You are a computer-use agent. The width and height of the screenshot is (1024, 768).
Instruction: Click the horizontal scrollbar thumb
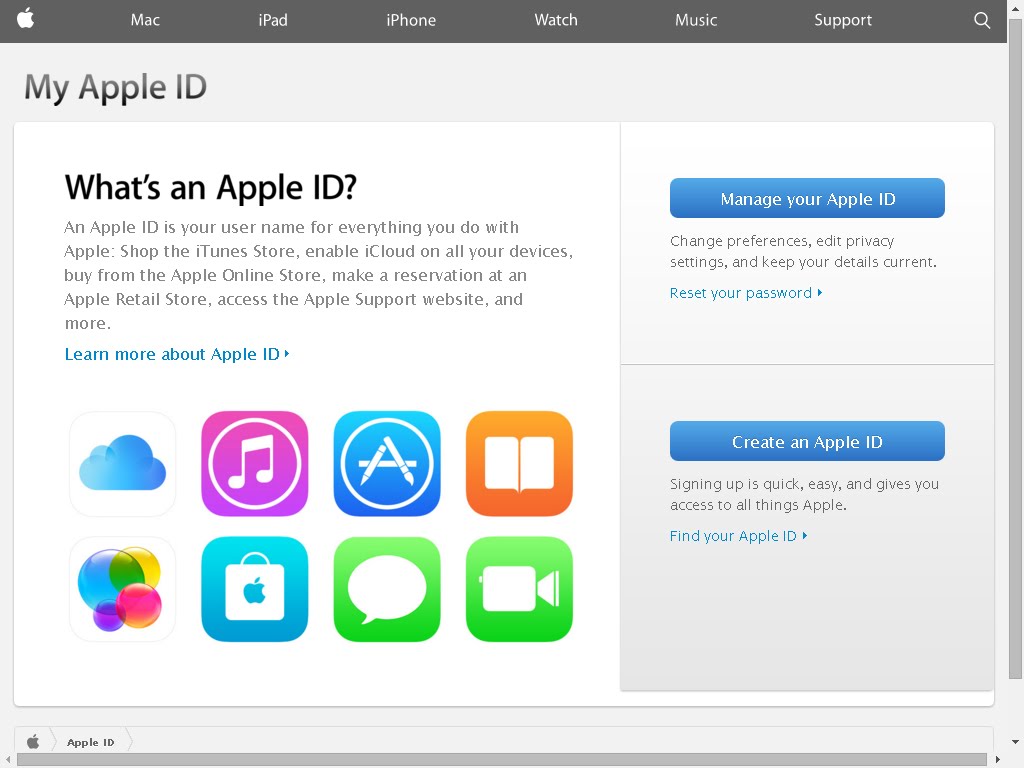[x=502, y=760]
